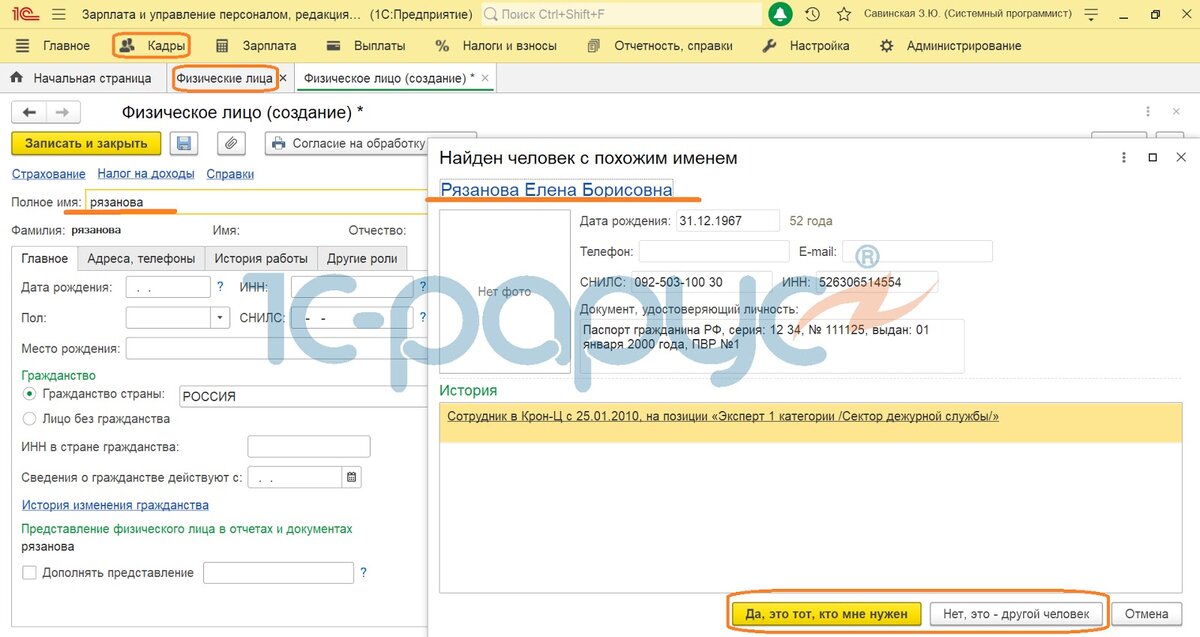The width and height of the screenshot is (1200, 637).
Task: Click the Дополнять представление text field
Action: (279, 572)
